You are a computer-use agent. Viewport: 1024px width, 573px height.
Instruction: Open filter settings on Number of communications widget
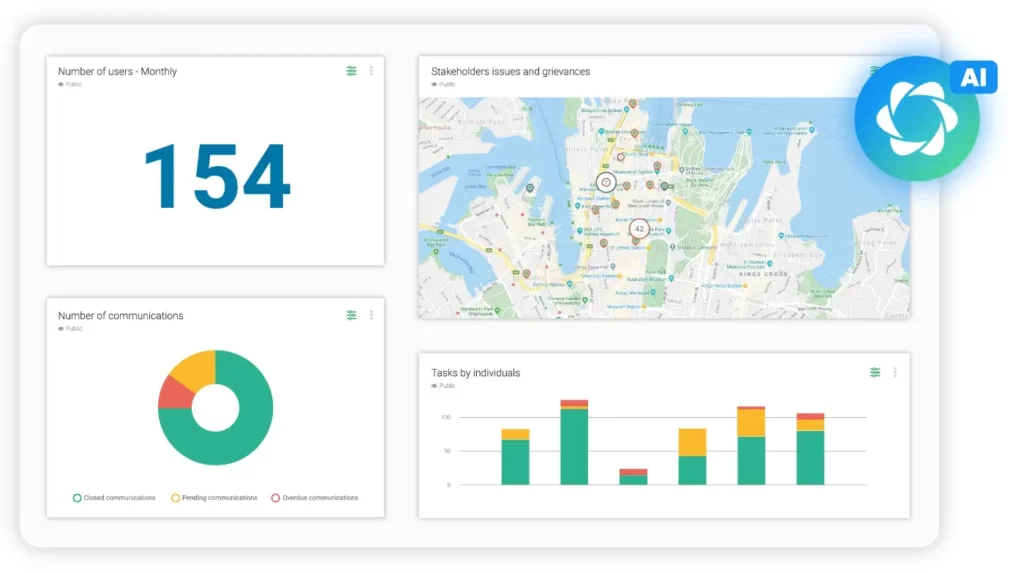(351, 315)
